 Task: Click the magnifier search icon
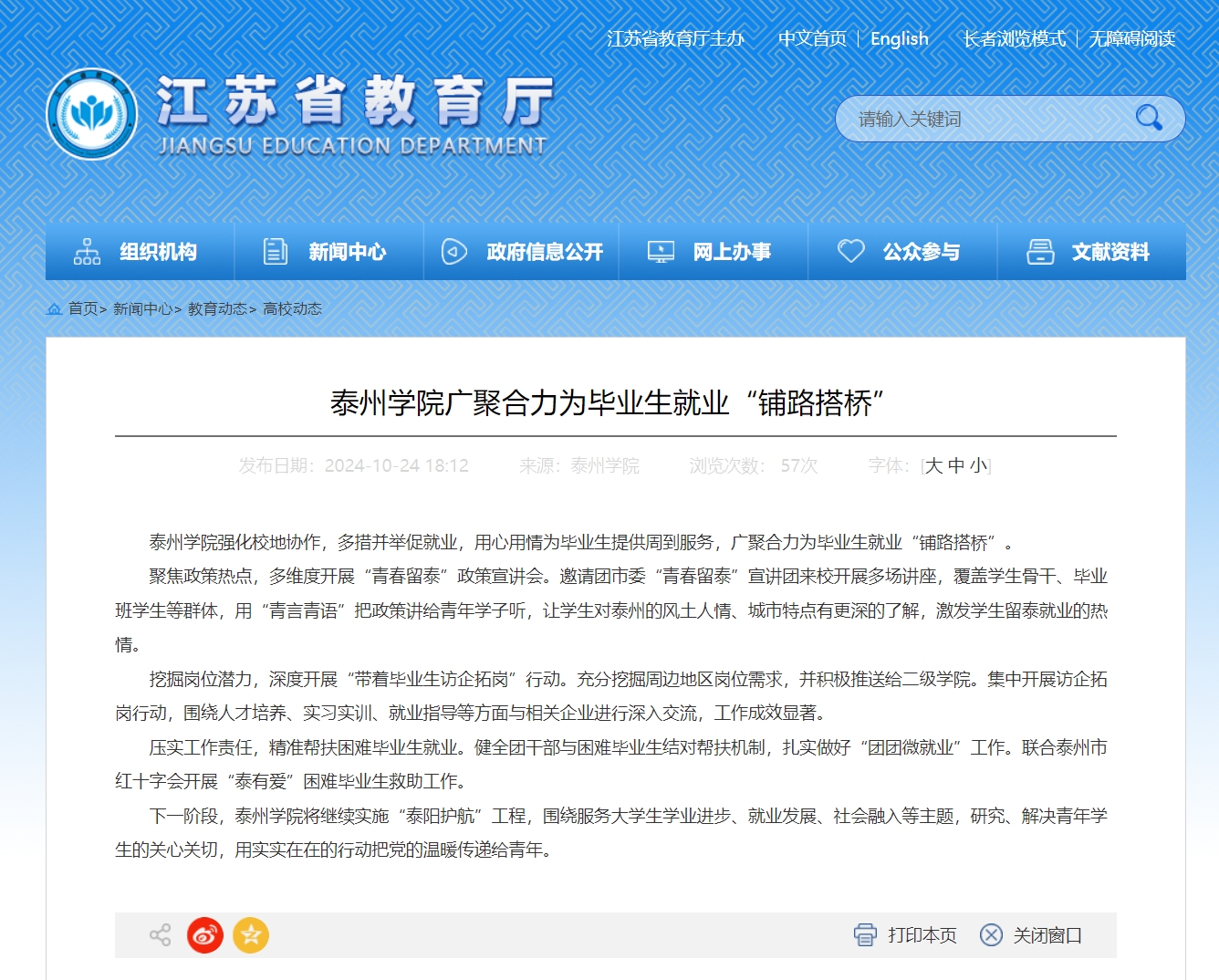(1148, 118)
